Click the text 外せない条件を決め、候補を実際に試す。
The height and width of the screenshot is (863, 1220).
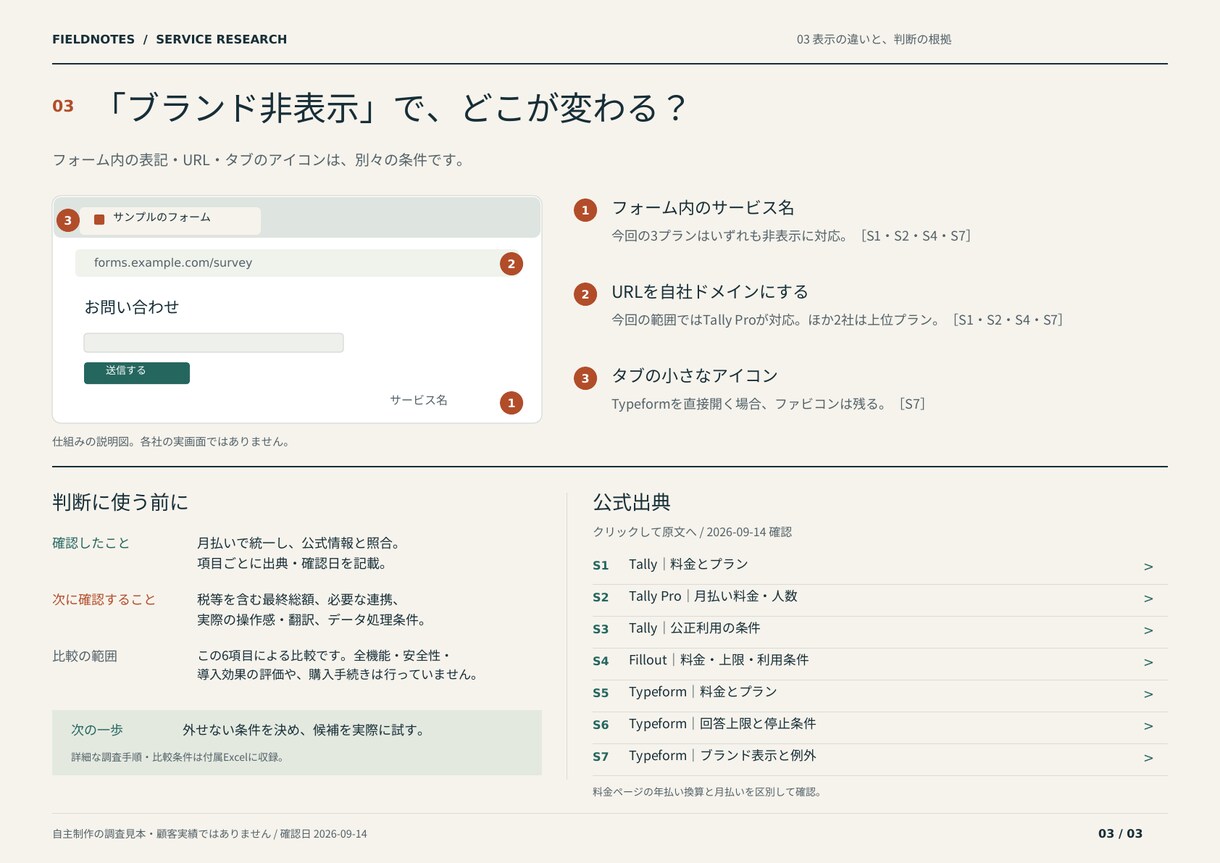coord(304,730)
